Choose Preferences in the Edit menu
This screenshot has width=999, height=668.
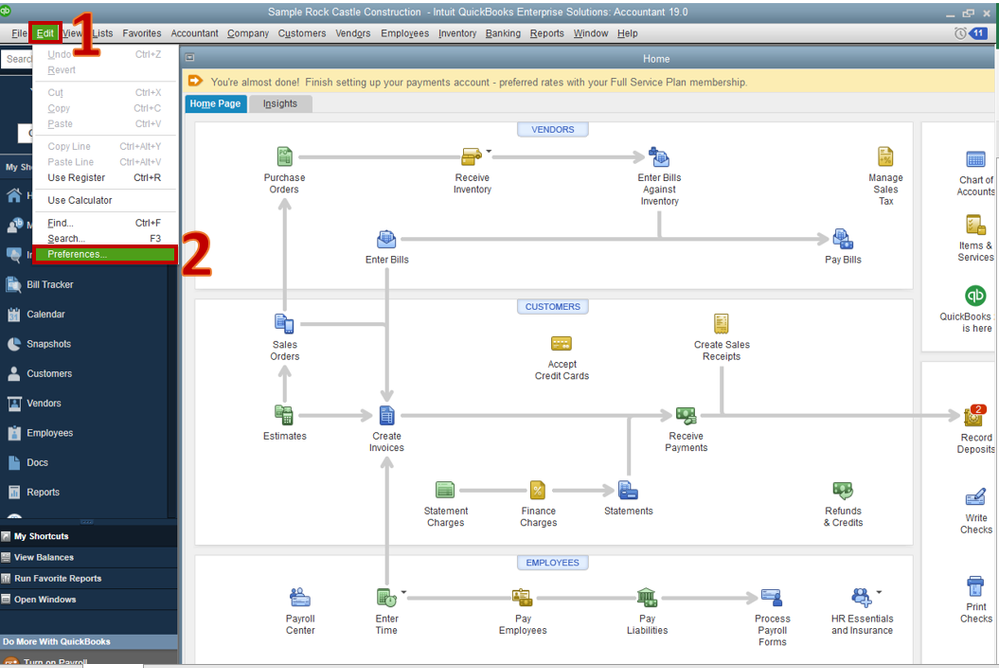(x=105, y=254)
